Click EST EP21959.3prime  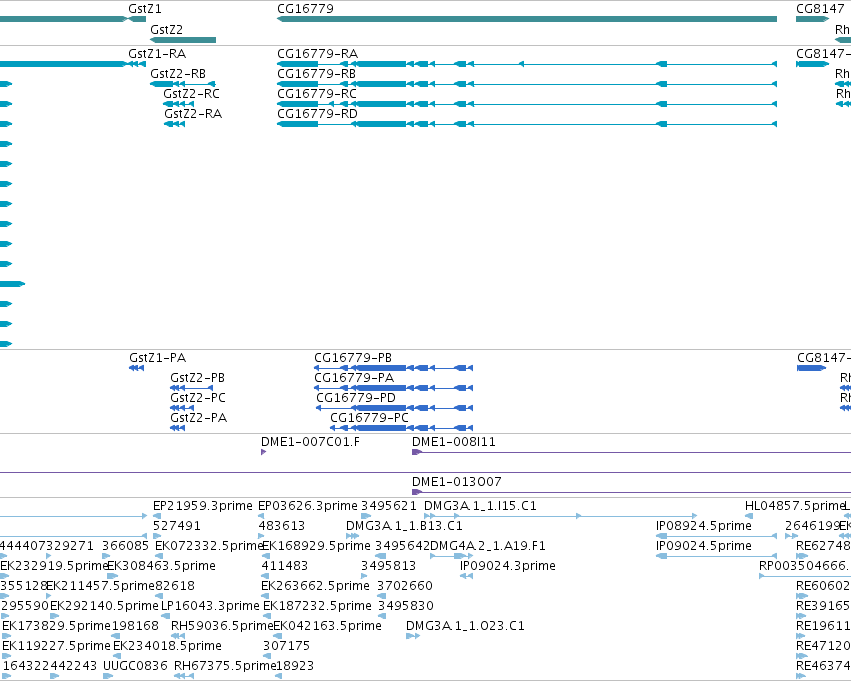coord(203,506)
